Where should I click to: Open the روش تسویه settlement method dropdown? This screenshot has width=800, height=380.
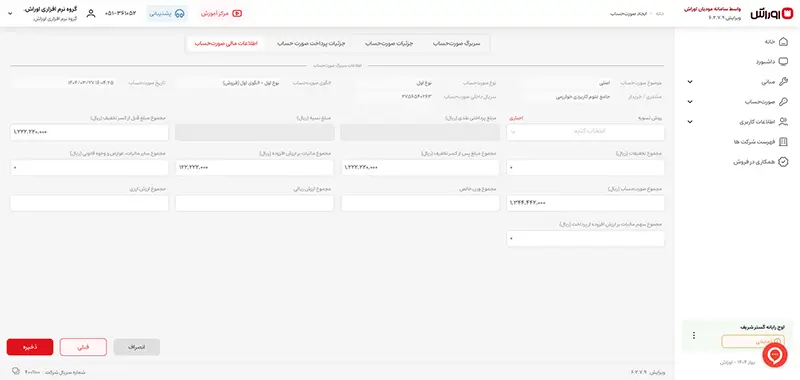point(585,132)
